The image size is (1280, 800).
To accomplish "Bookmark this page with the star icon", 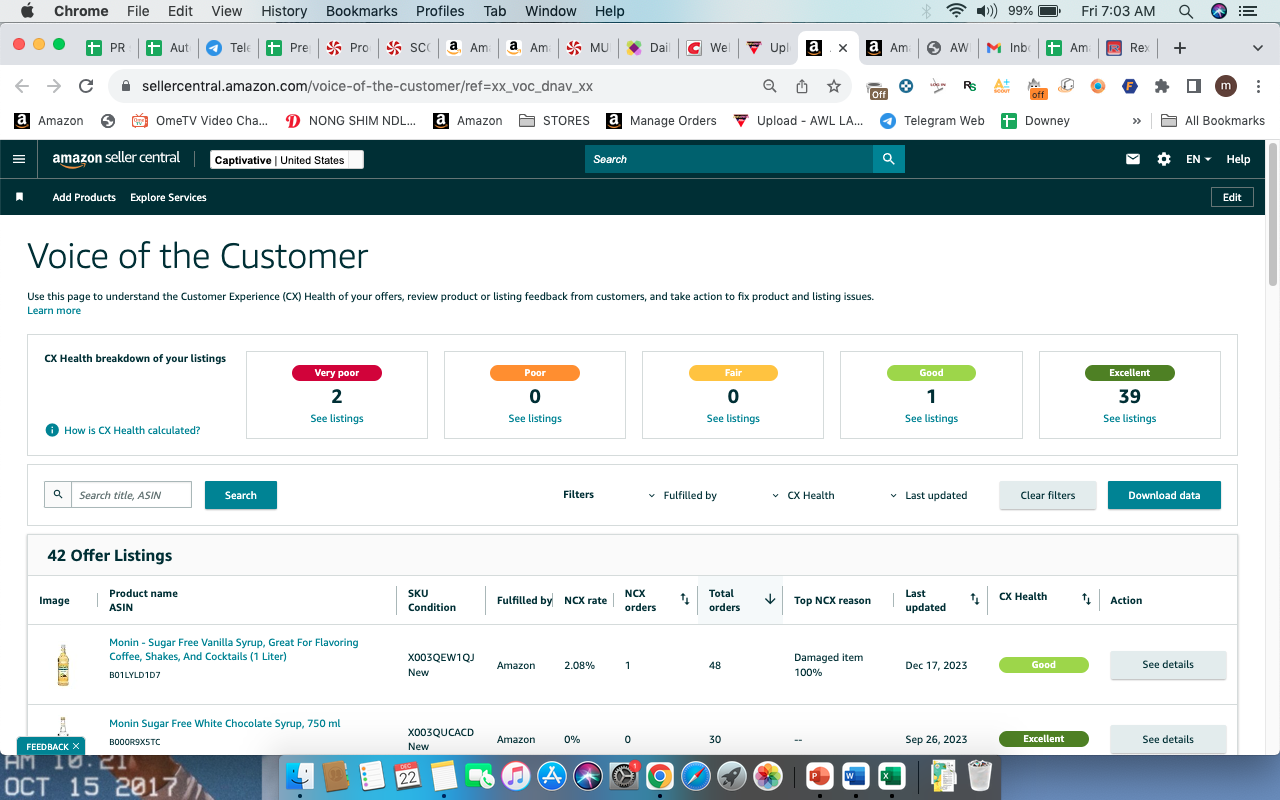I will tap(834, 86).
